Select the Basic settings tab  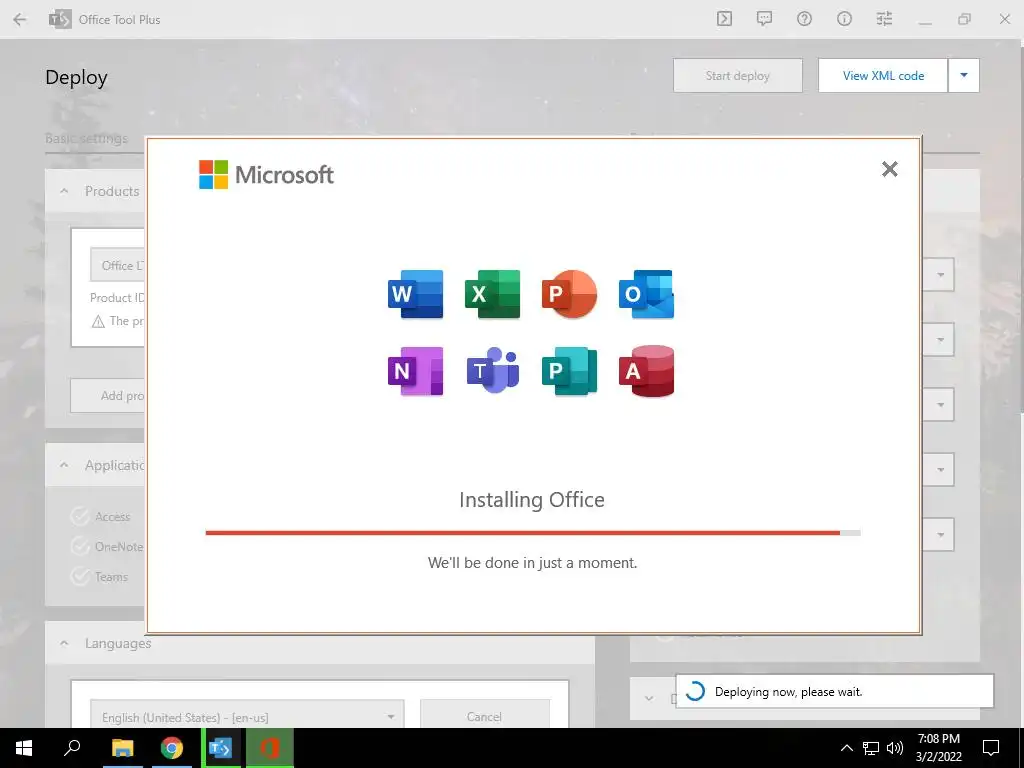pos(86,138)
